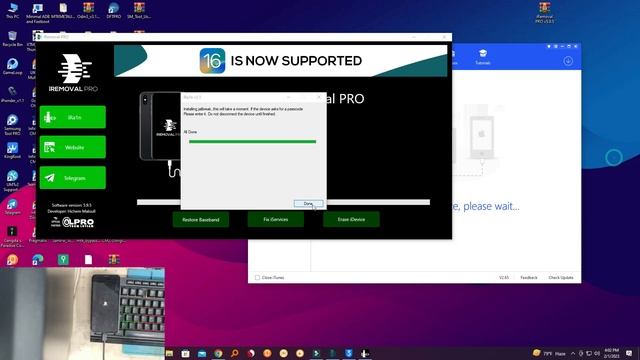Screen dimensions: 640x360
Task: Show hidden system tray icons
Action: pos(573,353)
